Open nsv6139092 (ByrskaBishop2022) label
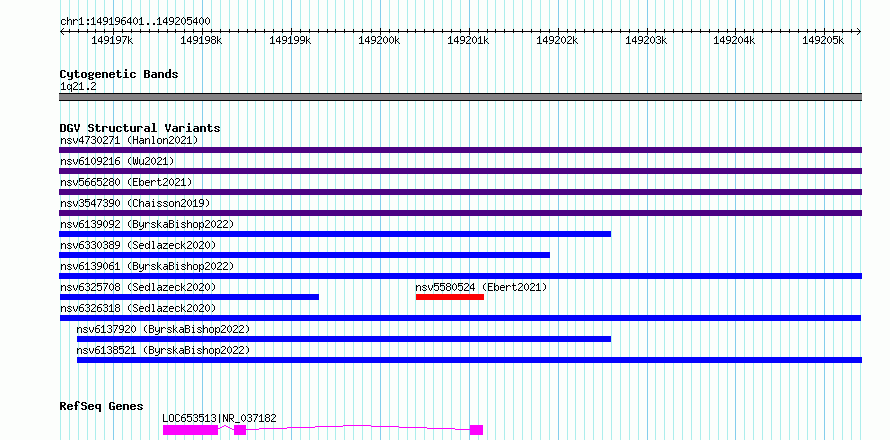Image resolution: width=890 pixels, height=440 pixels. 146,224
